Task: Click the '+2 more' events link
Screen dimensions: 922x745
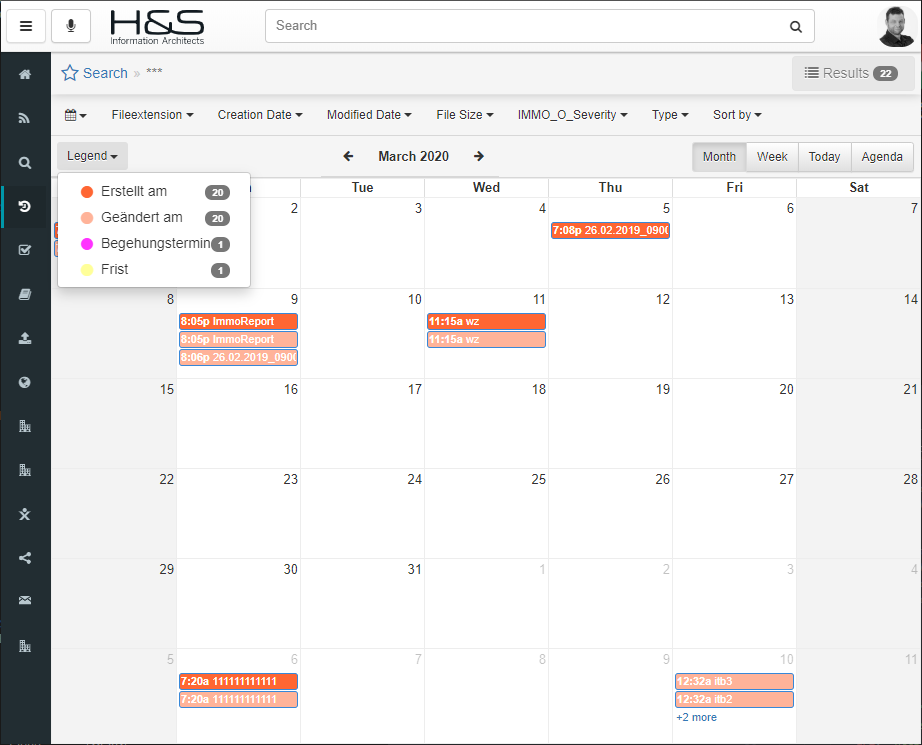Action: pos(696,718)
